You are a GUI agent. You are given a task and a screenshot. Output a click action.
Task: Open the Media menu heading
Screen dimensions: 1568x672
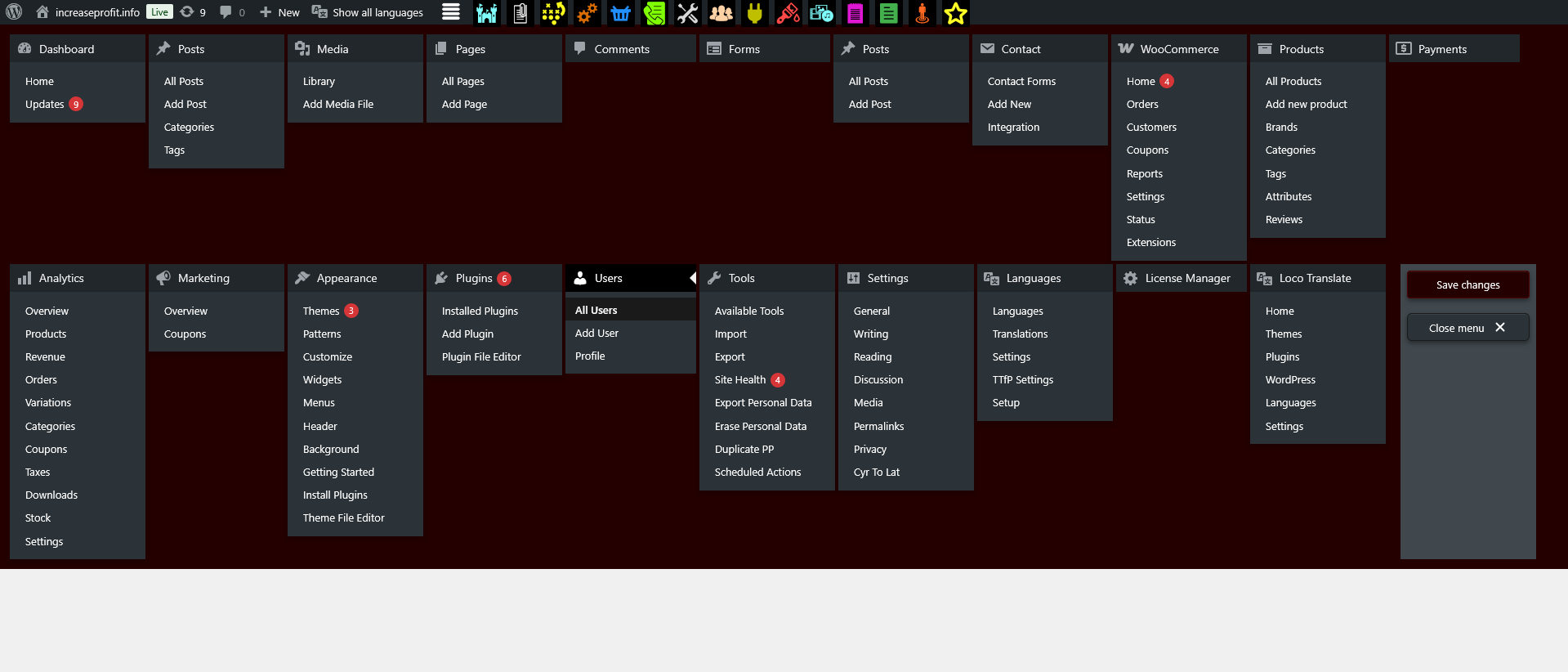pyautogui.click(x=355, y=48)
